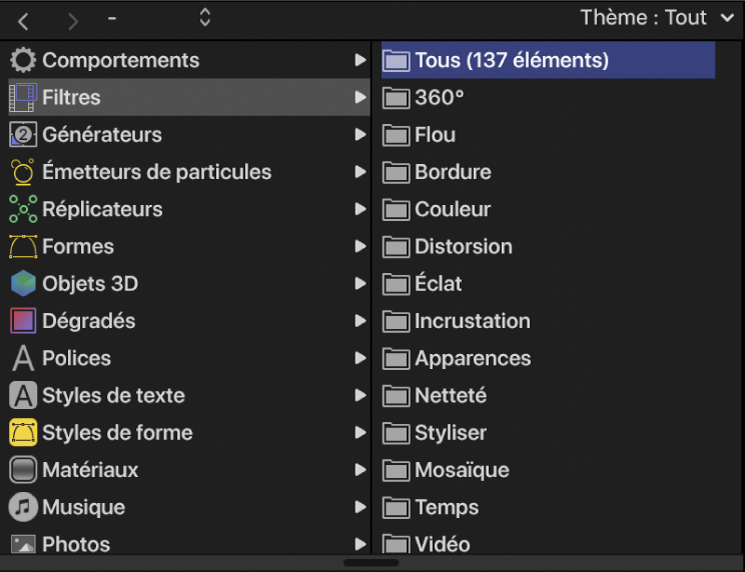This screenshot has height=572, width=745.
Task: Grab the bottom pane resize handle
Action: 371,563
